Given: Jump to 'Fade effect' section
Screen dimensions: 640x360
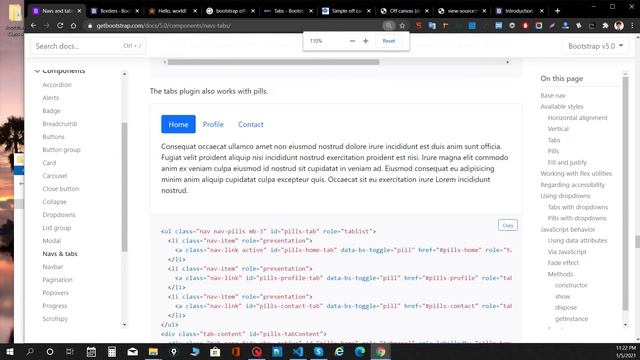Looking at the screenshot, I should (x=563, y=263).
